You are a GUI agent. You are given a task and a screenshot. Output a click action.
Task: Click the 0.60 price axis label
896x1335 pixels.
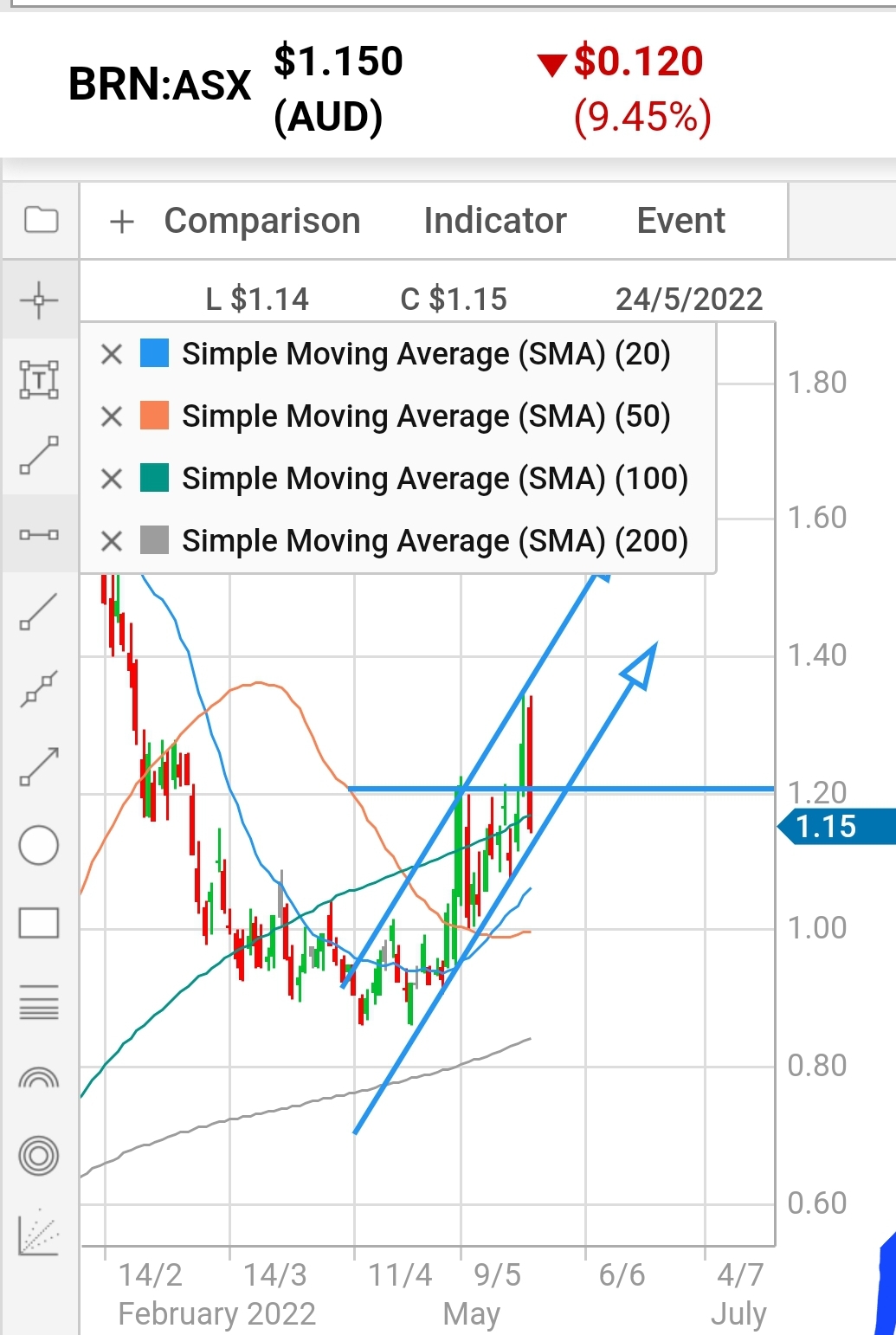817,1203
